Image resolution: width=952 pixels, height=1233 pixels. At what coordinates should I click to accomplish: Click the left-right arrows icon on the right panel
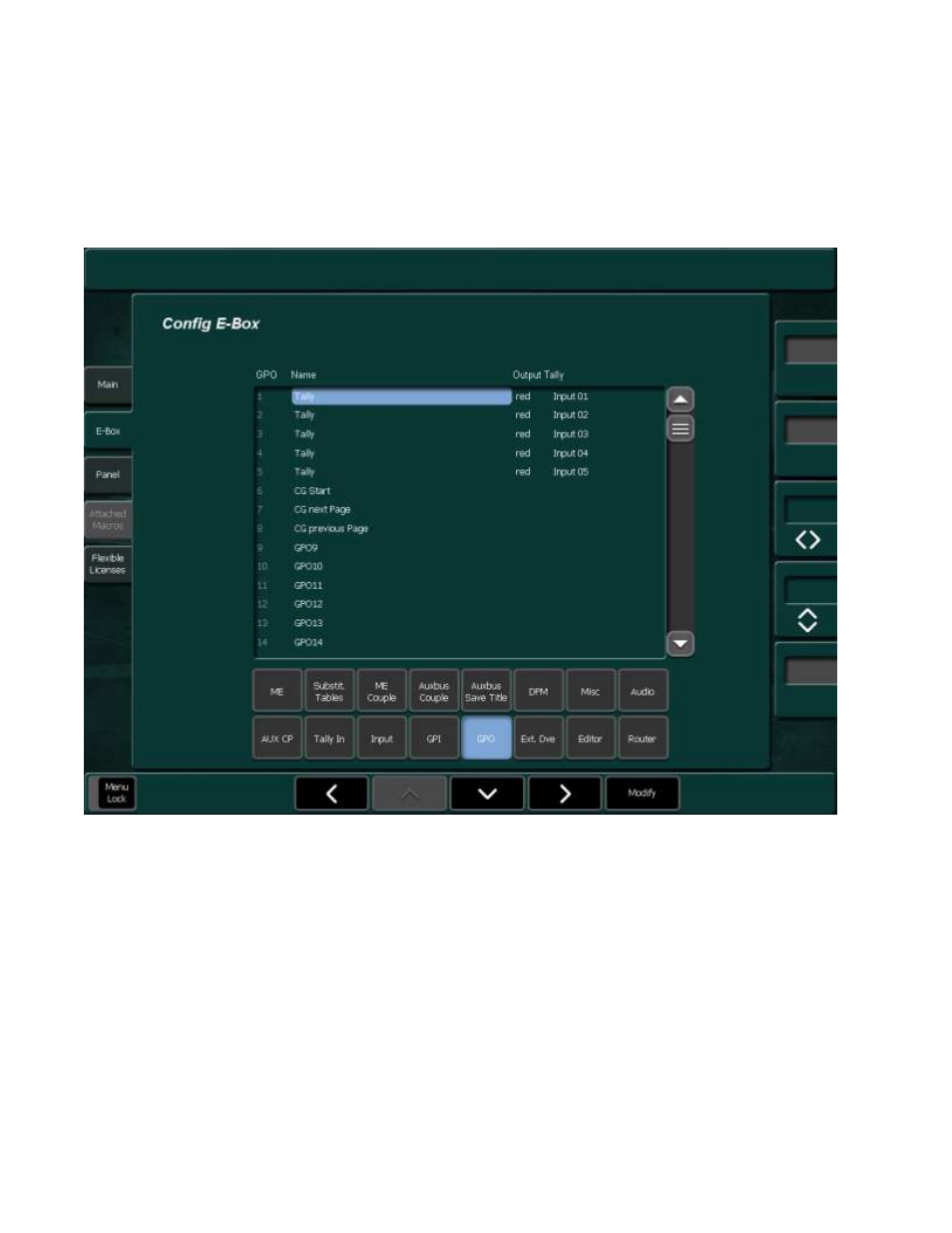(x=807, y=540)
